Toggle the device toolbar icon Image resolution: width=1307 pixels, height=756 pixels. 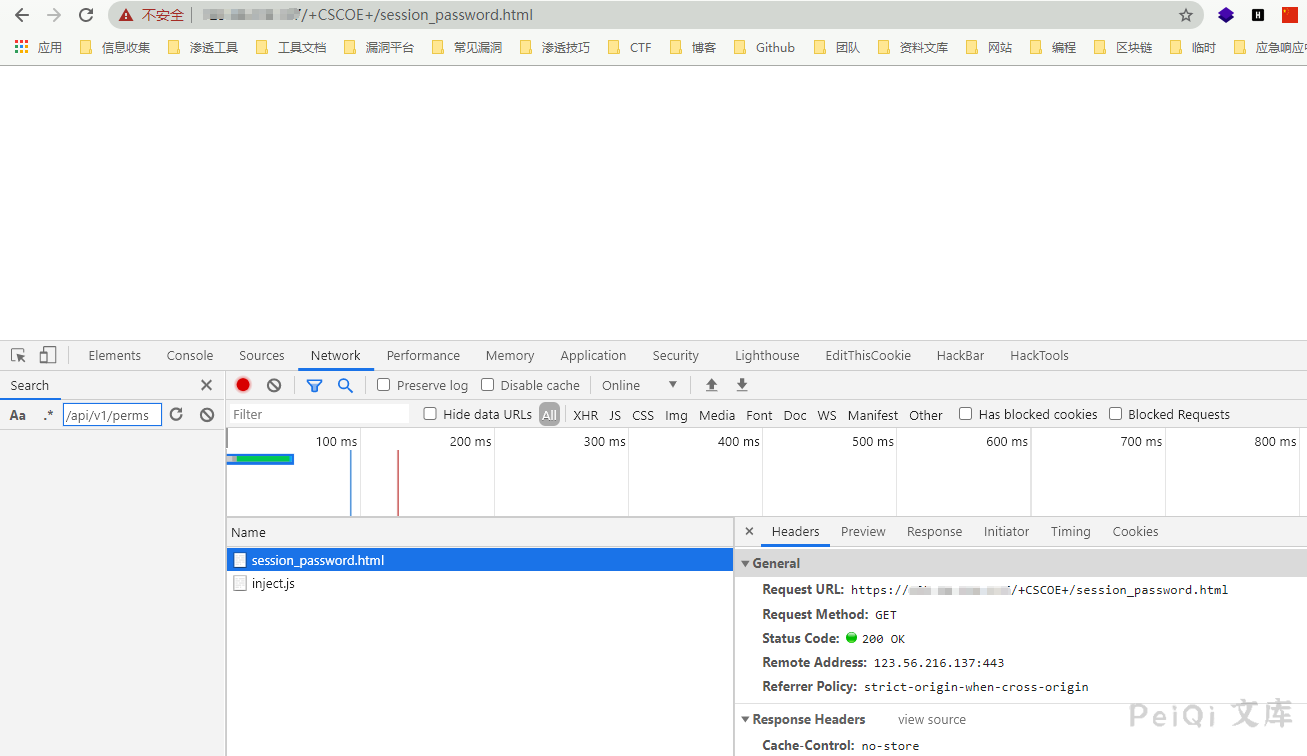[x=48, y=355]
